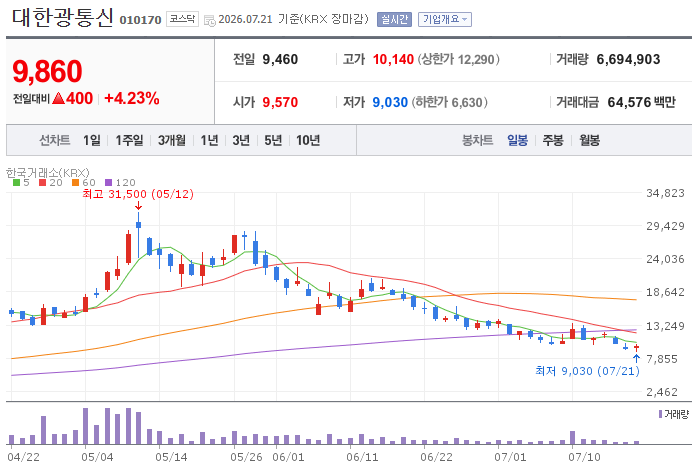Screen dimensions: 692x466
Task: Click the red 20-day moving average swatch
Action: click(42, 183)
